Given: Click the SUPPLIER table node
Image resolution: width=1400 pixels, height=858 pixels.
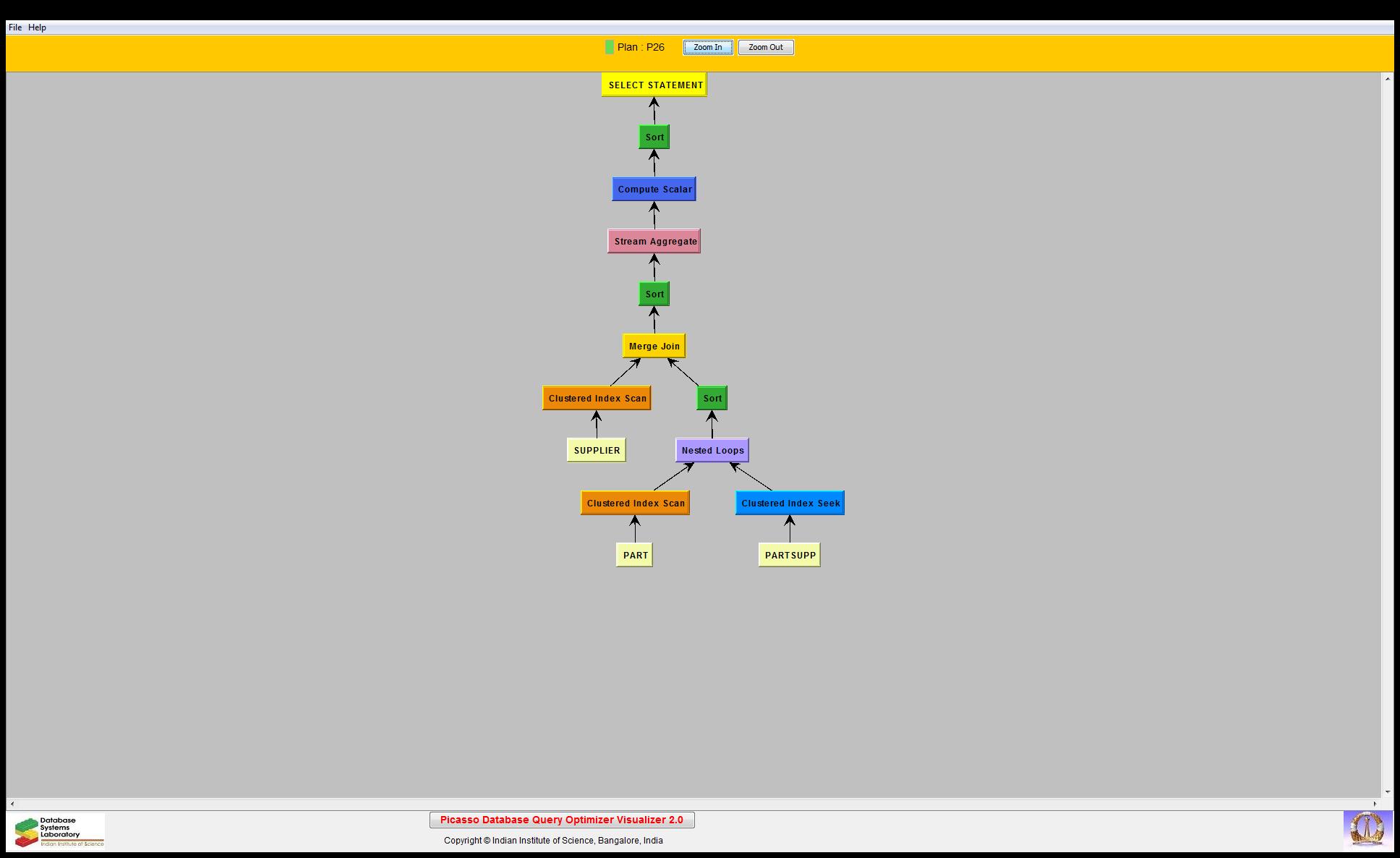Looking at the screenshot, I should pyautogui.click(x=597, y=450).
